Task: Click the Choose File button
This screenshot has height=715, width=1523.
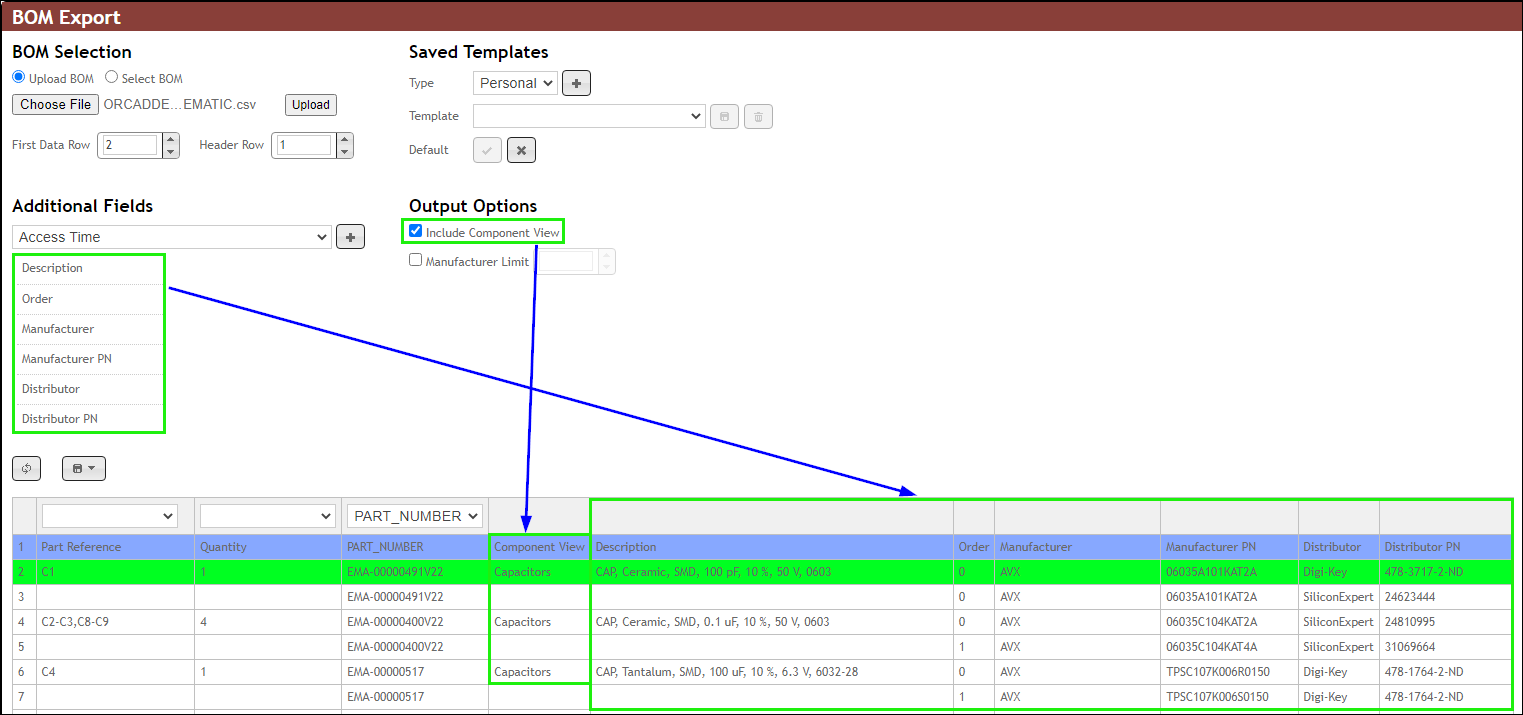Action: tap(55, 104)
